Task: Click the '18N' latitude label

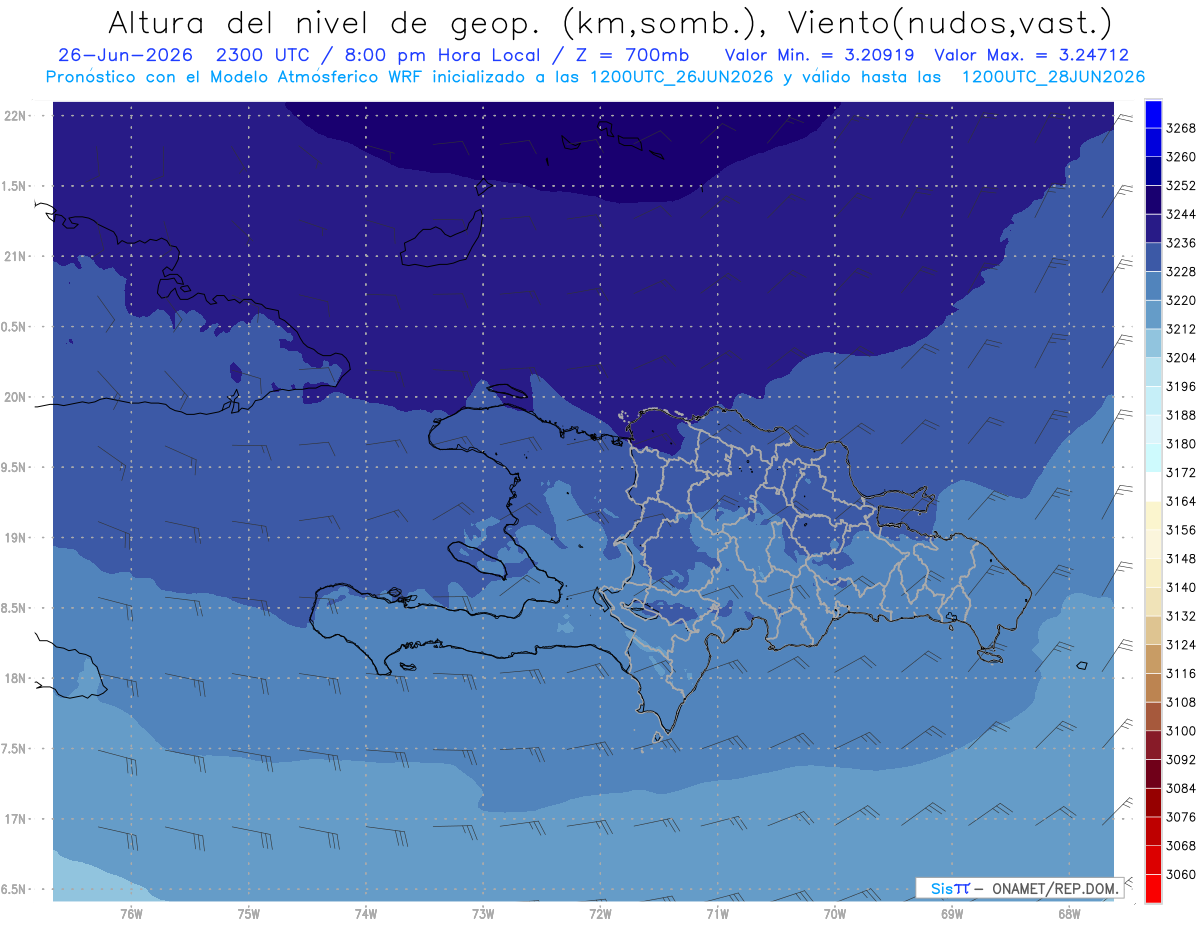Action: (14, 679)
